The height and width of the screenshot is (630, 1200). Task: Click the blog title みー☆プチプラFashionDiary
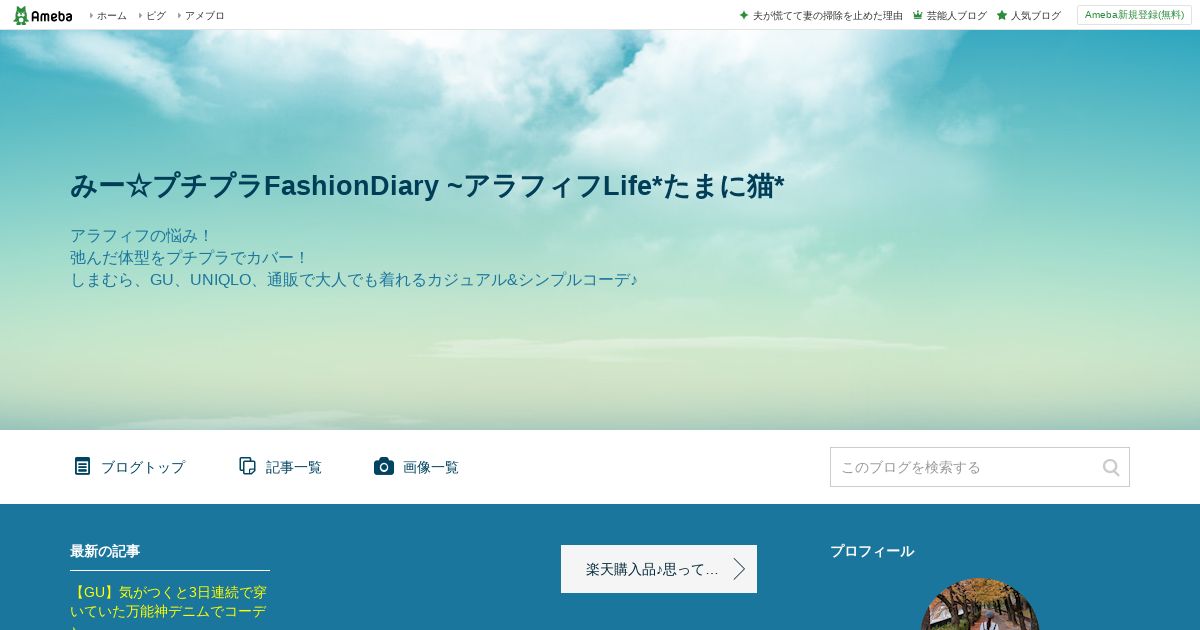[x=427, y=186]
